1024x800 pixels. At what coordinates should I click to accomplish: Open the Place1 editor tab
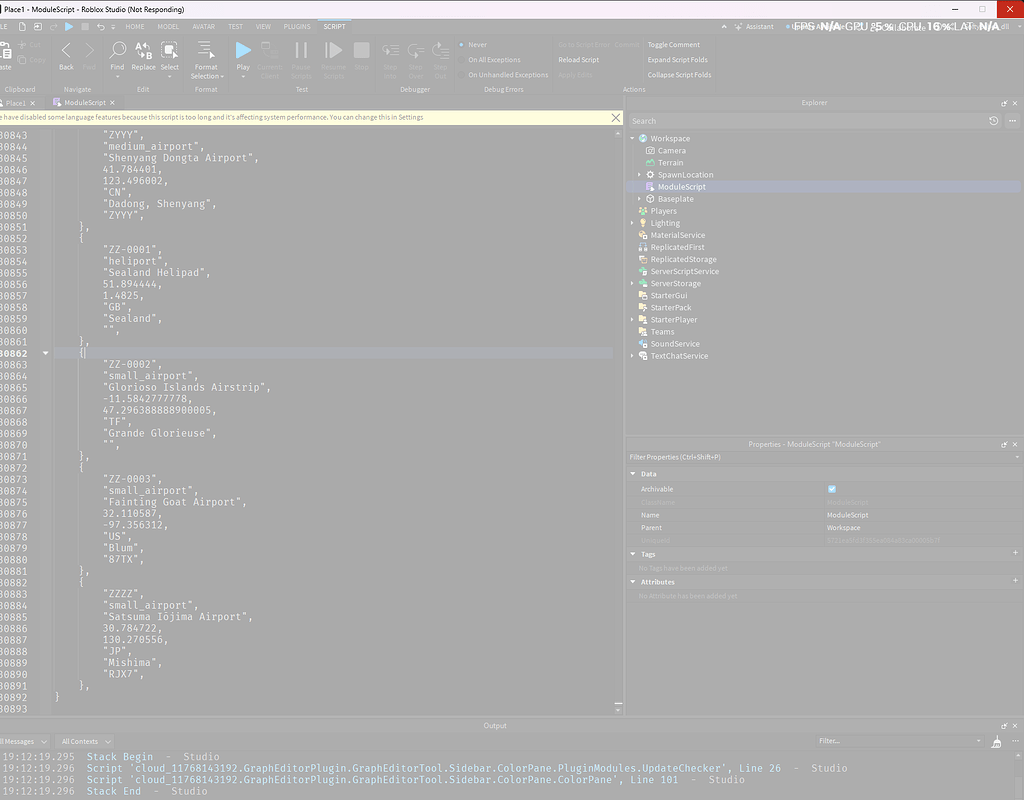click(x=15, y=102)
